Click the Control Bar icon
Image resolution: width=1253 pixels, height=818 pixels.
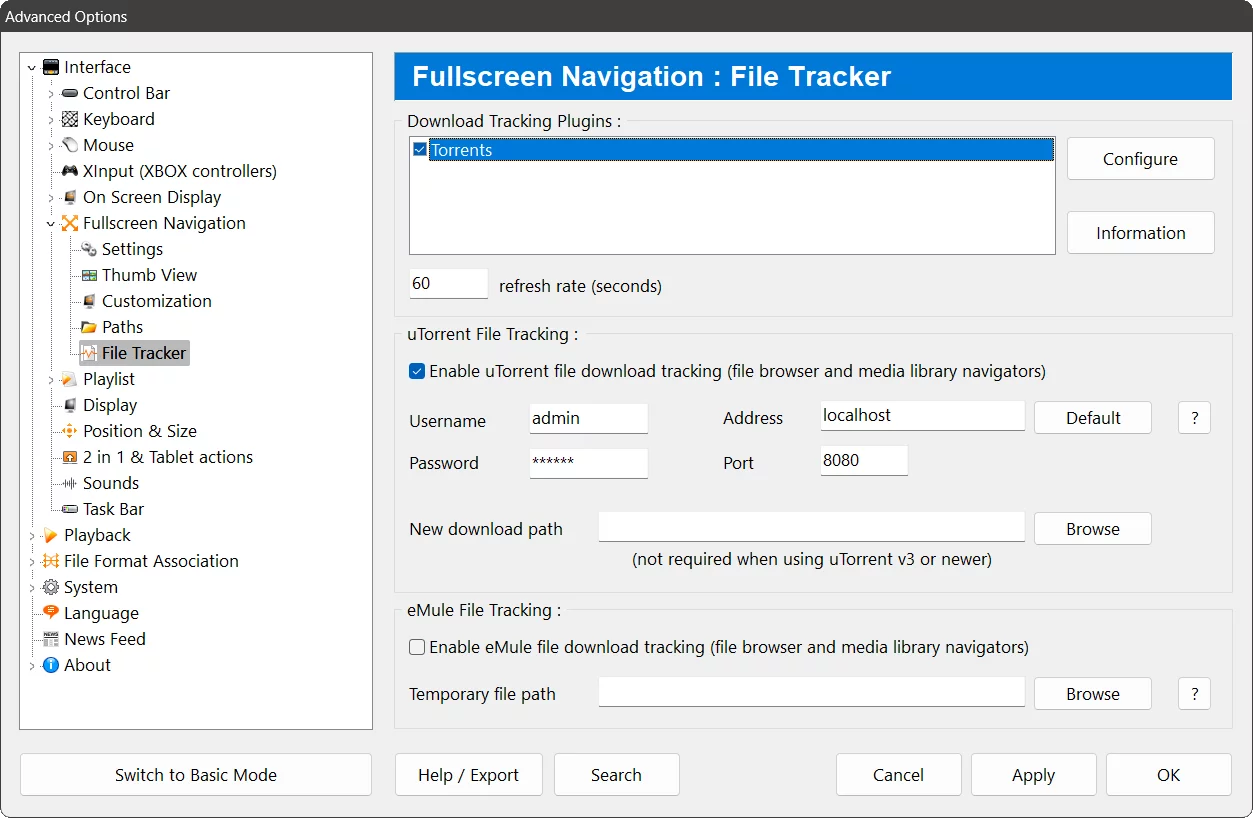70,93
